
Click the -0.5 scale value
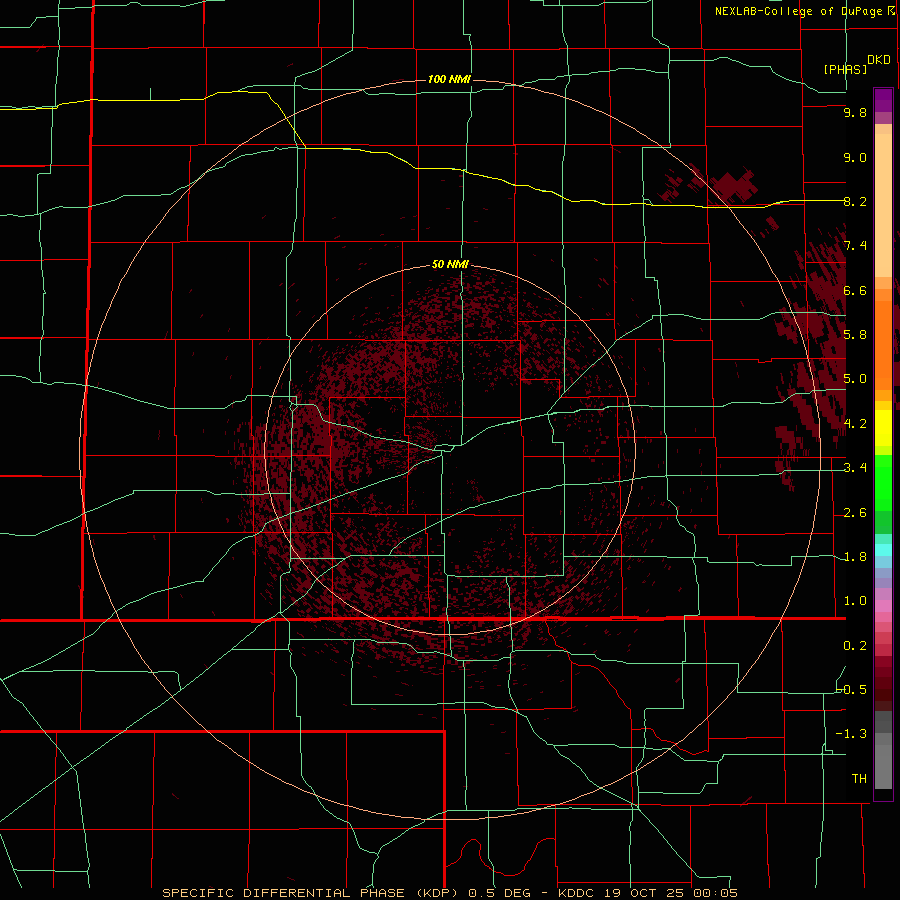coord(852,690)
